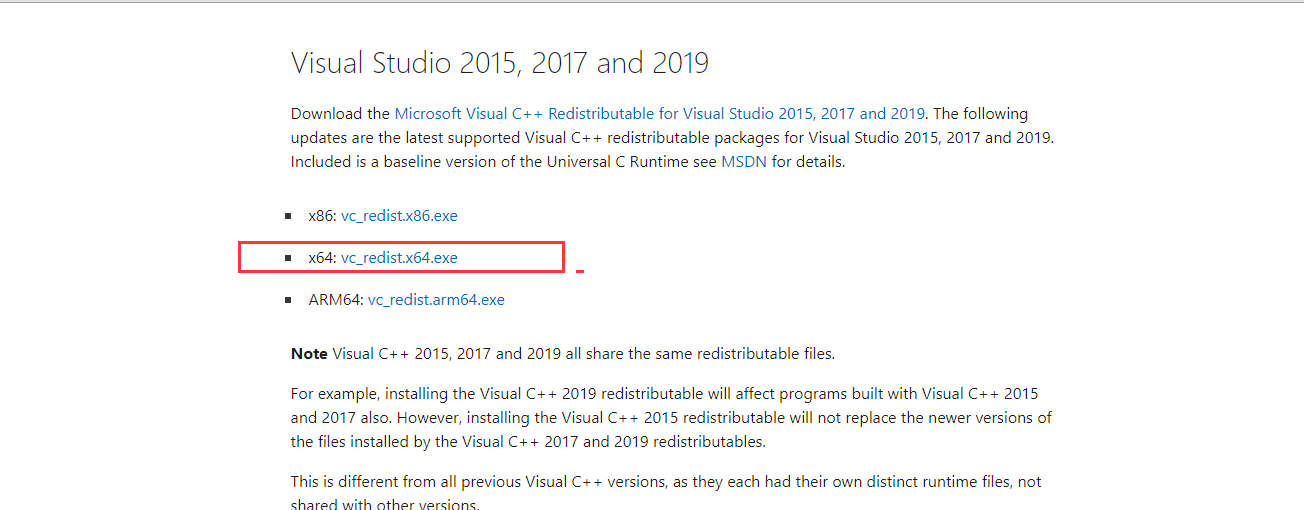Follow the MSDN link for details
The image size is (1304, 510).
coord(743,162)
